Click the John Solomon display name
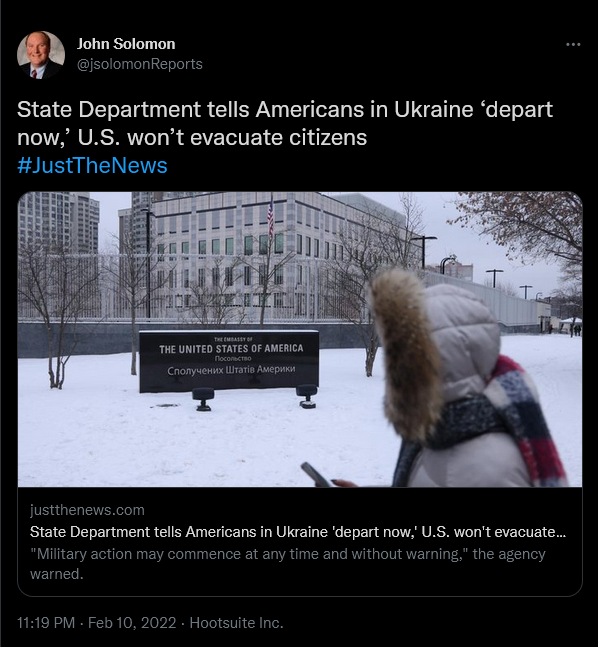This screenshot has width=598, height=647. (126, 44)
